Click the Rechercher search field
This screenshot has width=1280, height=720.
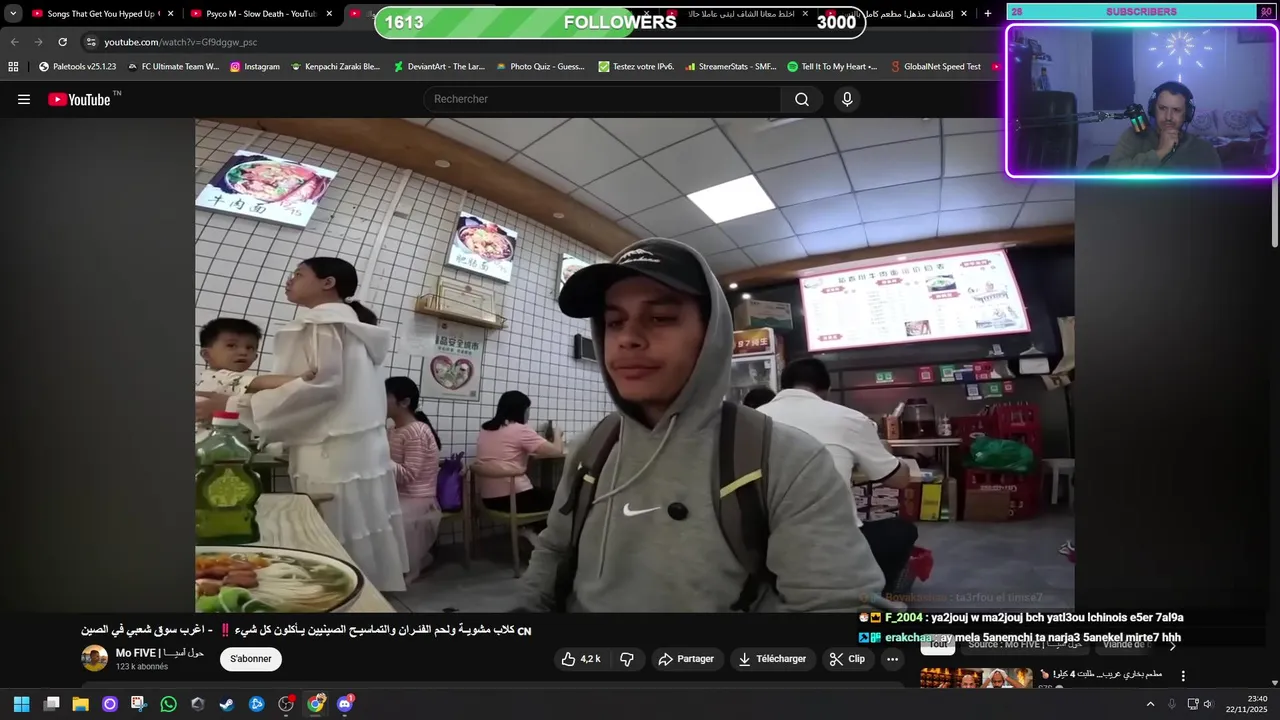602,99
